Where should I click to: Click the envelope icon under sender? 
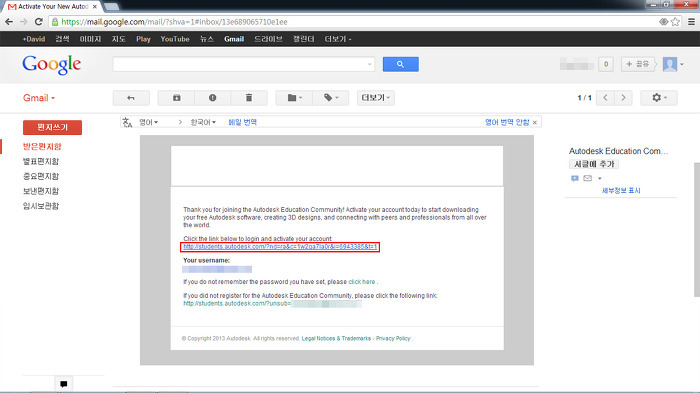[x=588, y=179]
